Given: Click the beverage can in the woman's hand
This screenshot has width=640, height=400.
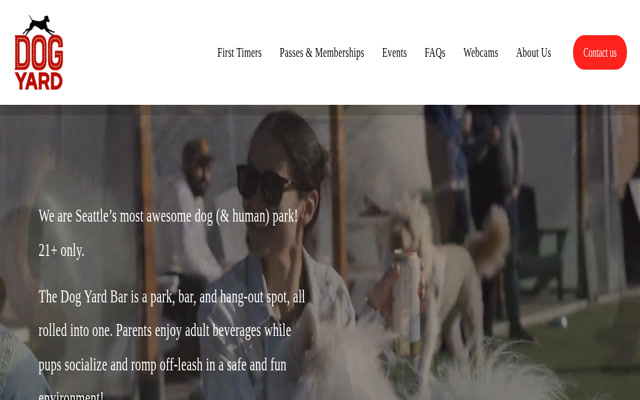Looking at the screenshot, I should pyautogui.click(x=405, y=300).
